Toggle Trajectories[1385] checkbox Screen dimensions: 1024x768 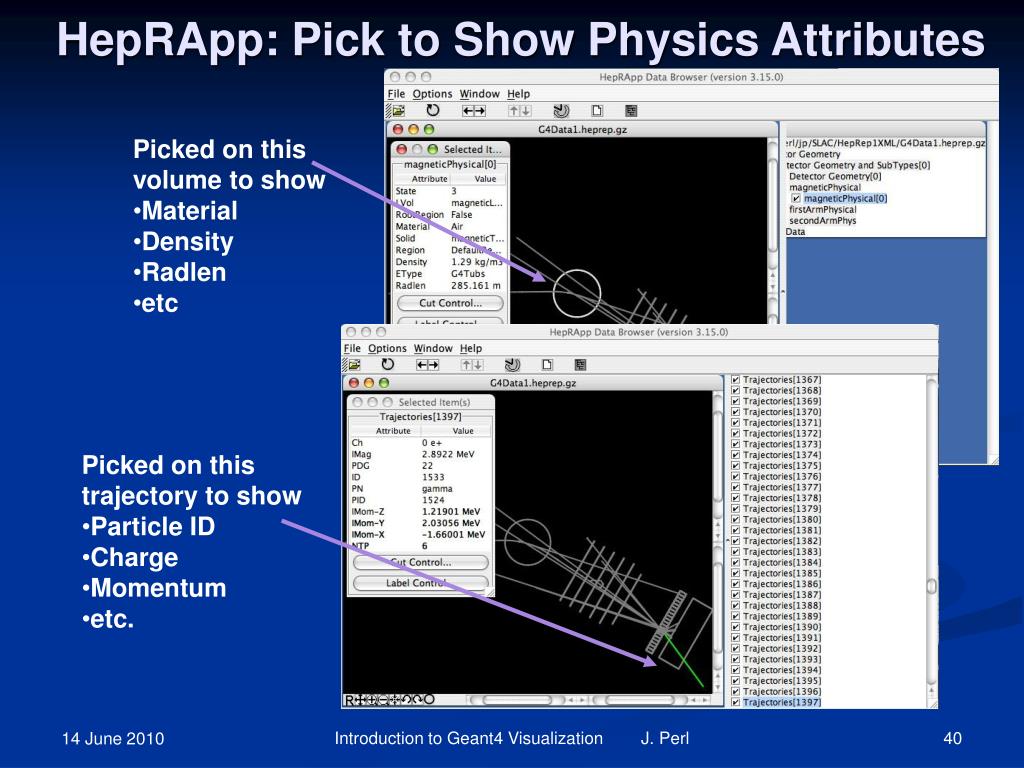coord(736,573)
